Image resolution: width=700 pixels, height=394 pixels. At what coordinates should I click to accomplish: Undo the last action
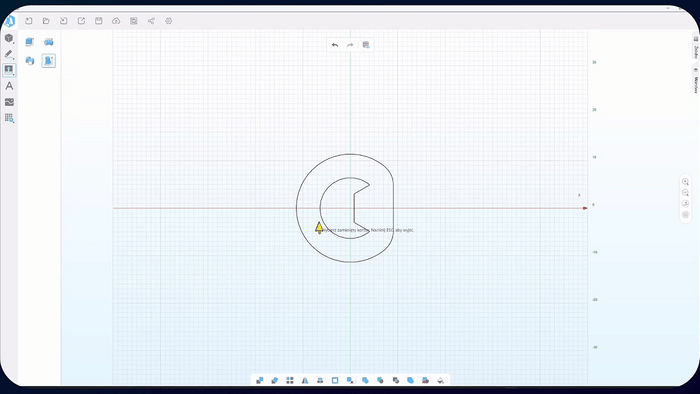335,45
